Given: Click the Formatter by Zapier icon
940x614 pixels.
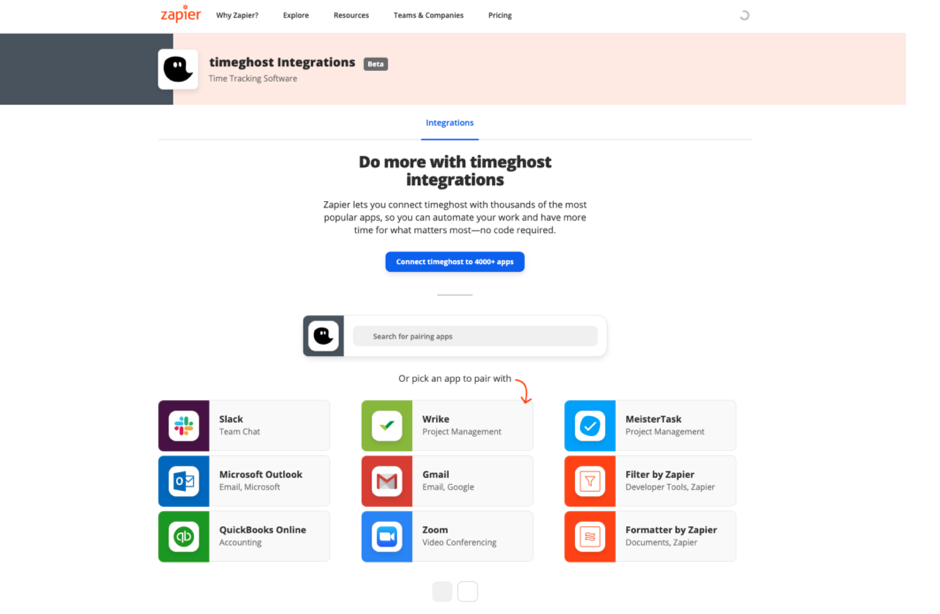Looking at the screenshot, I should tap(590, 536).
